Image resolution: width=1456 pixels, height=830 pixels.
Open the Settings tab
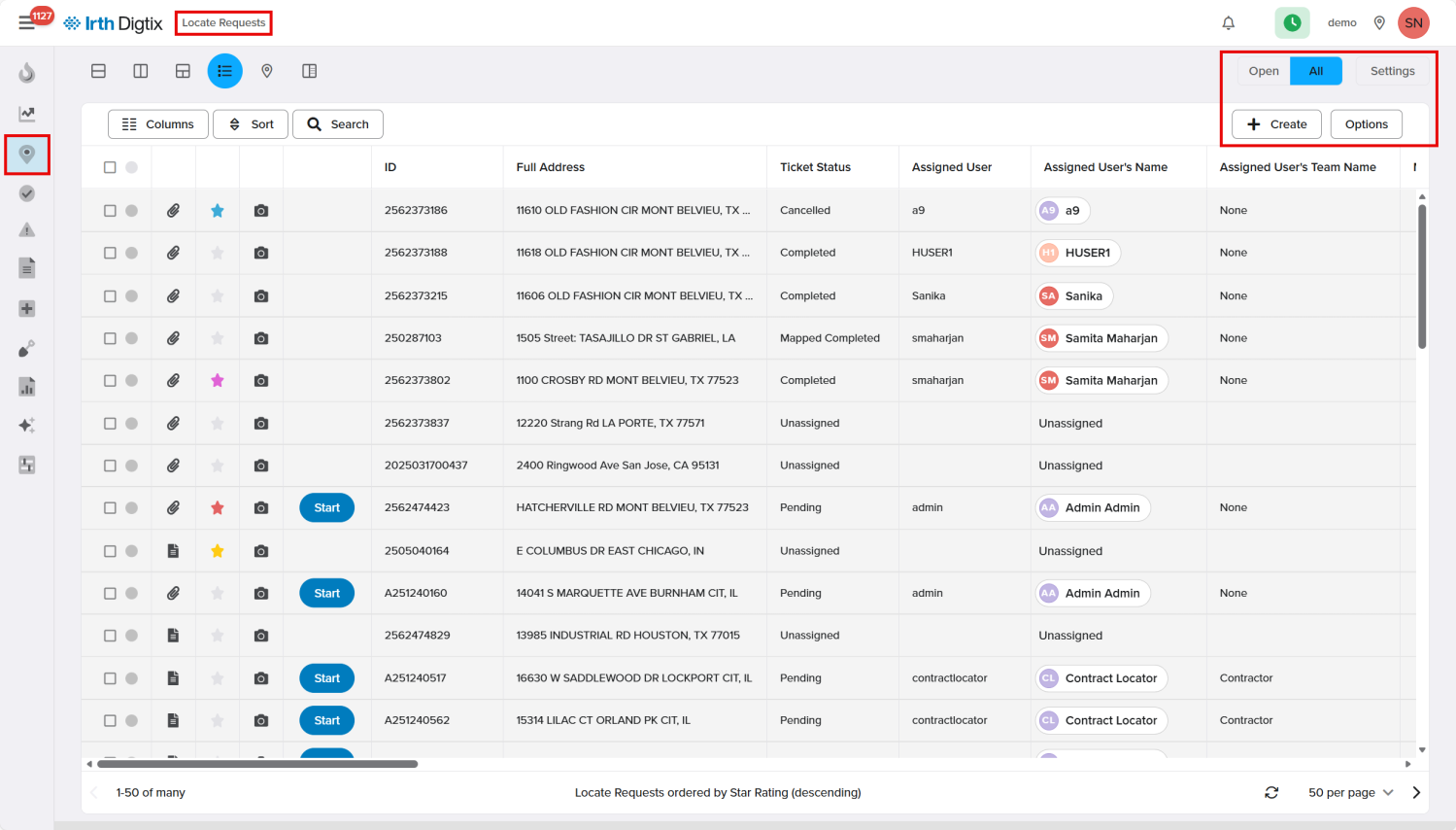click(x=1392, y=71)
